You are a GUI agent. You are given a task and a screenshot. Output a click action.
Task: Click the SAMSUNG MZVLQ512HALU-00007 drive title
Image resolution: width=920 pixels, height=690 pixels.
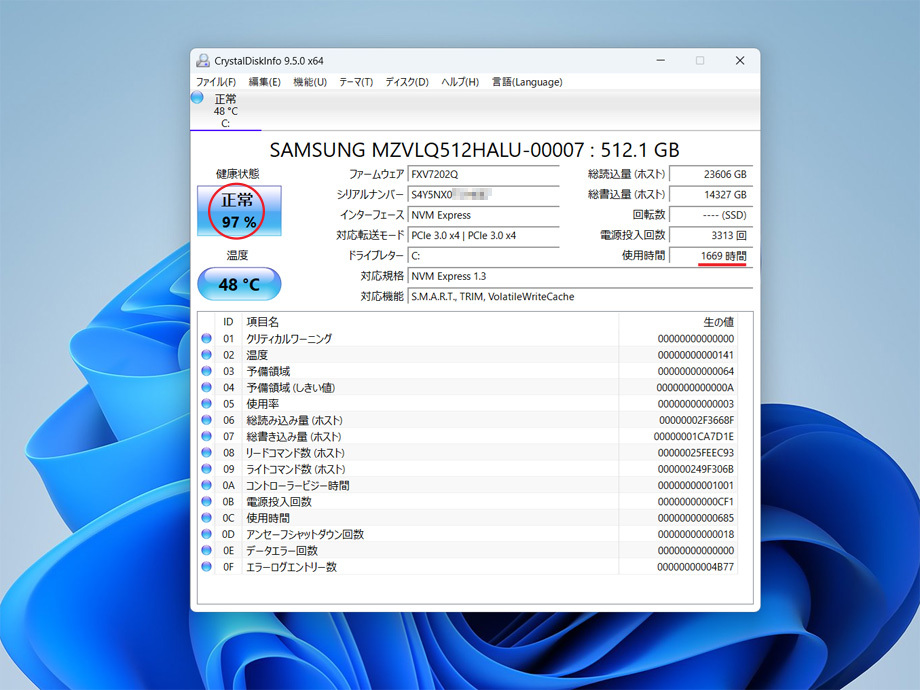point(474,150)
